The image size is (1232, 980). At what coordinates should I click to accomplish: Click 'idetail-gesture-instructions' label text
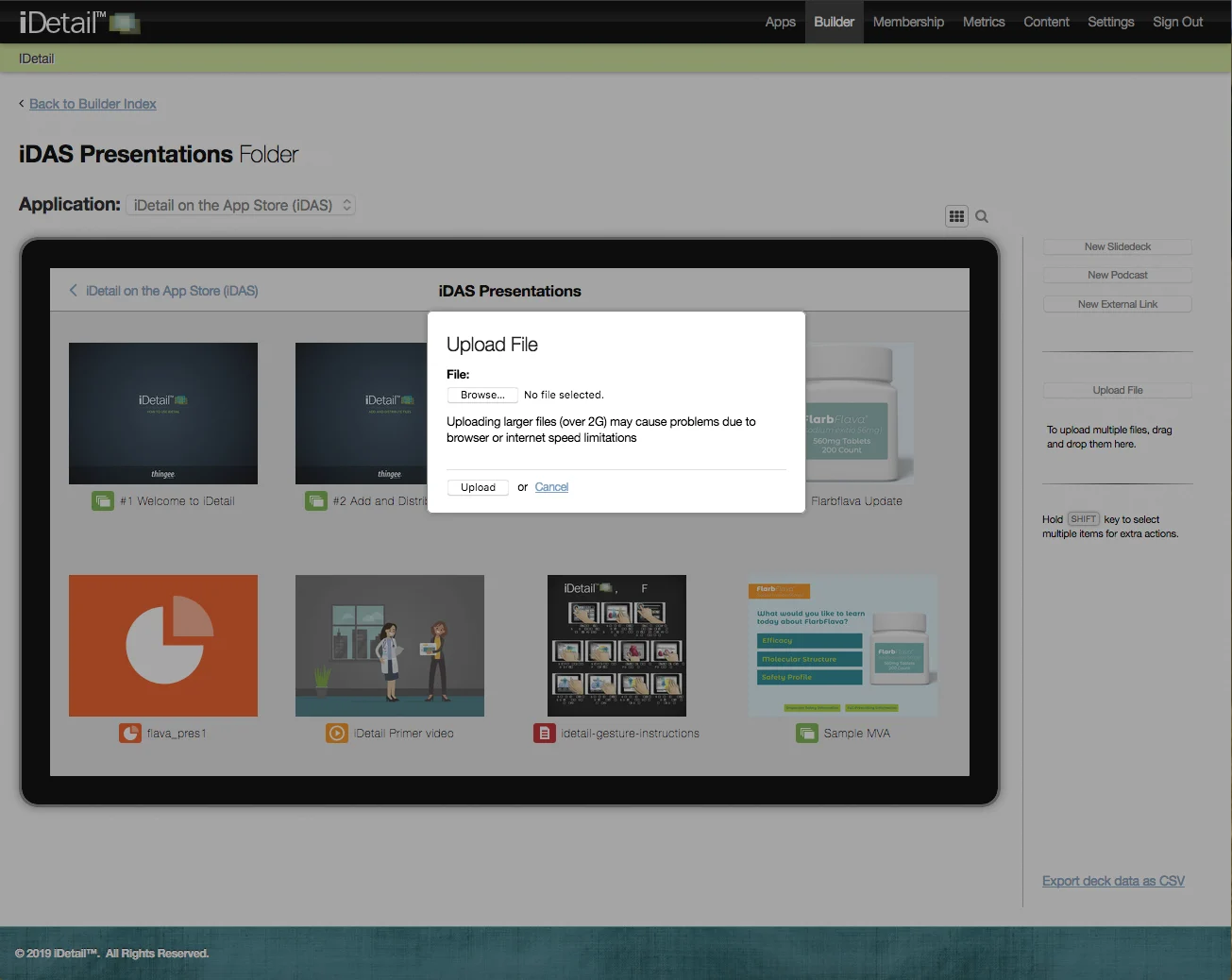[631, 734]
